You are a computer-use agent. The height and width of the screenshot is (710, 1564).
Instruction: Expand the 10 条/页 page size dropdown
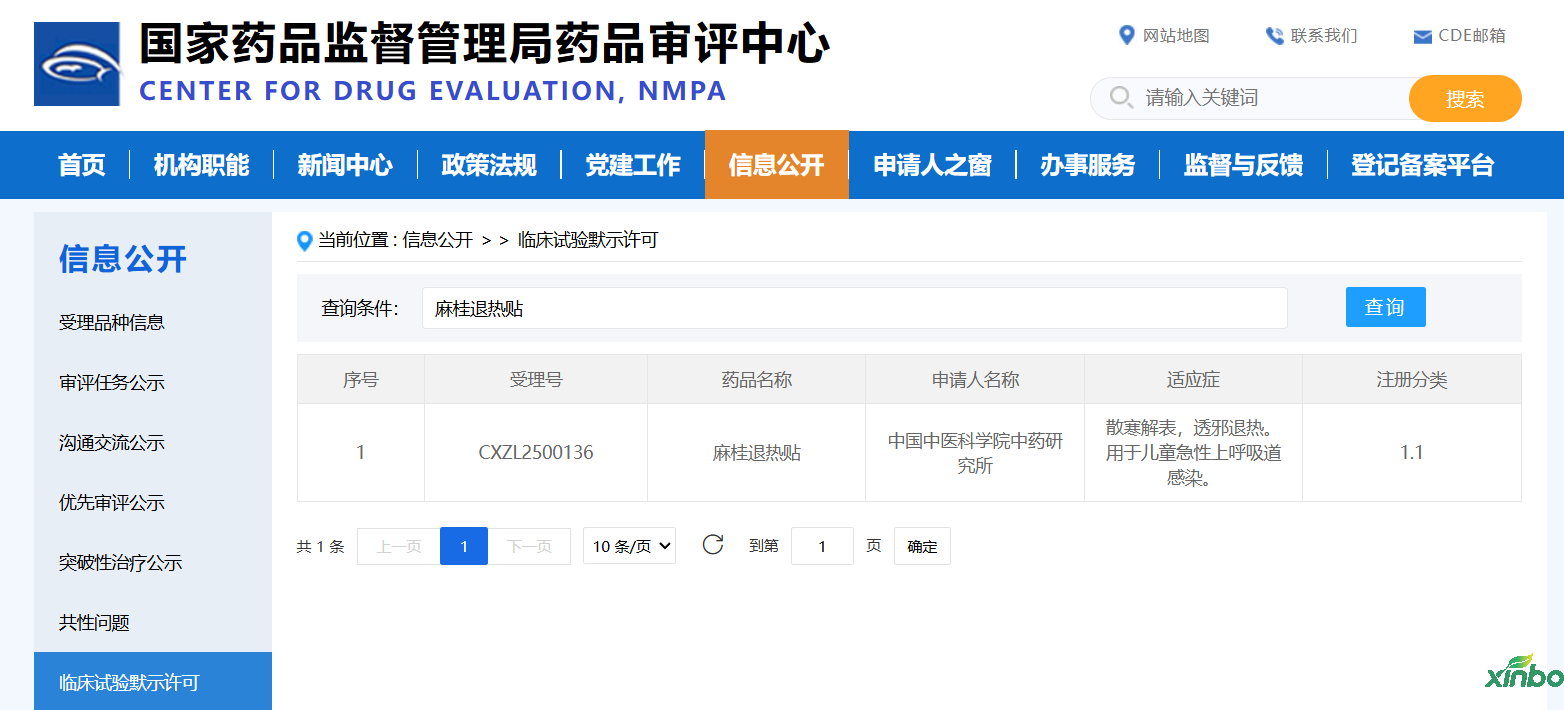click(629, 546)
